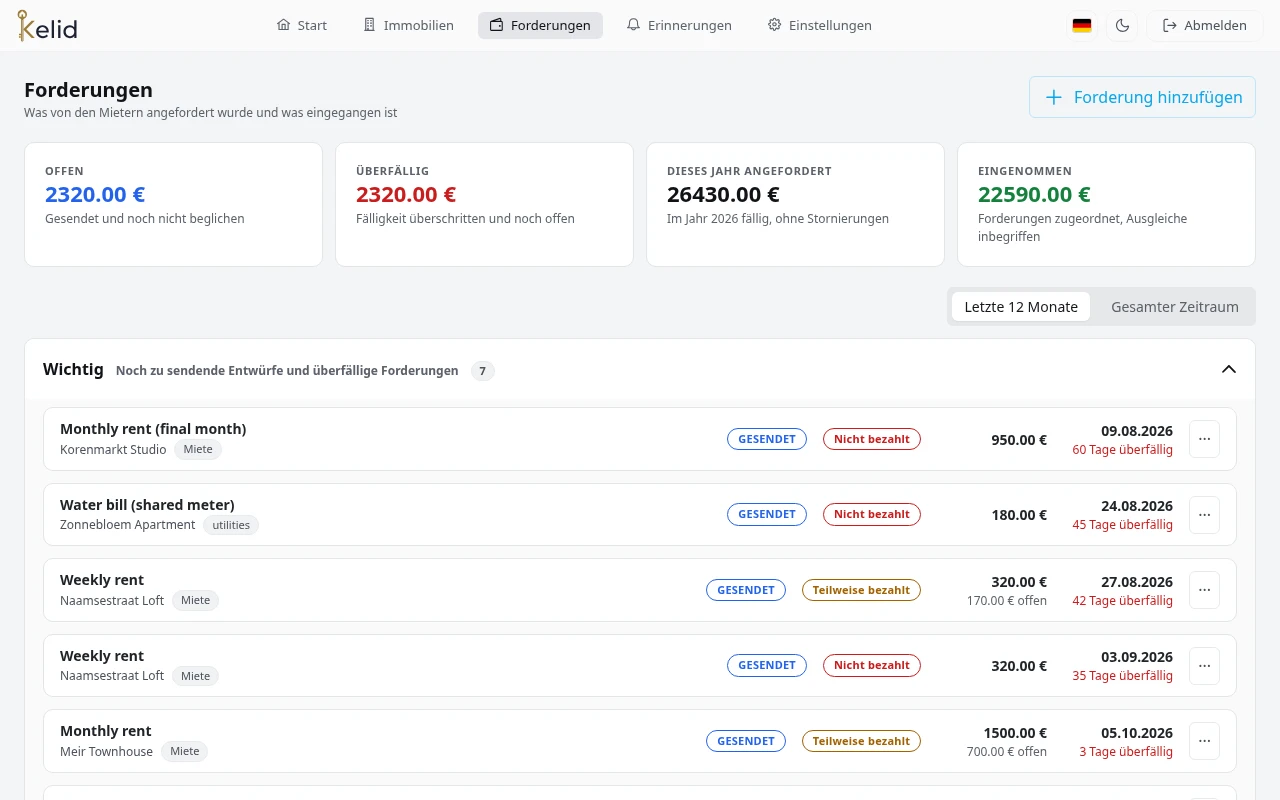
Task: Open options menu for Water bill row
Action: click(1204, 514)
